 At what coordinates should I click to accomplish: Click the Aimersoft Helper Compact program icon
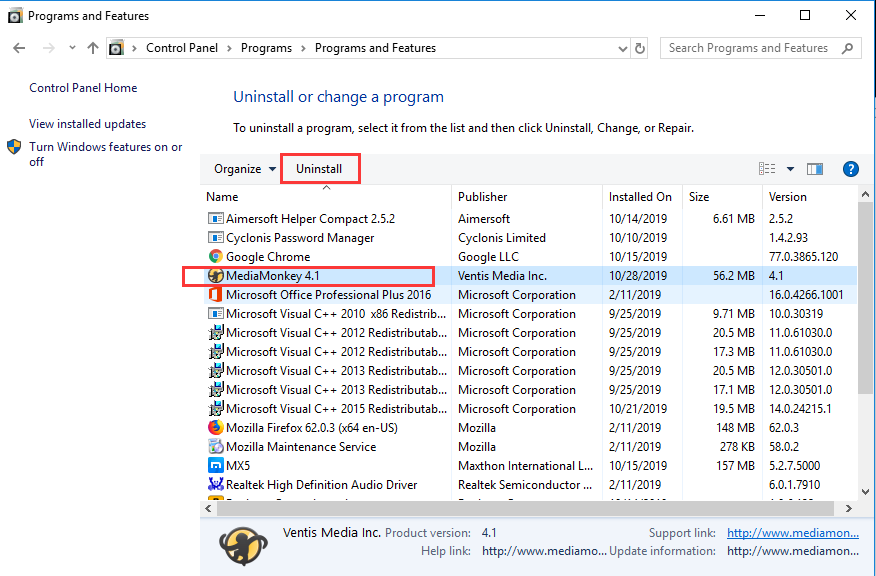point(215,218)
